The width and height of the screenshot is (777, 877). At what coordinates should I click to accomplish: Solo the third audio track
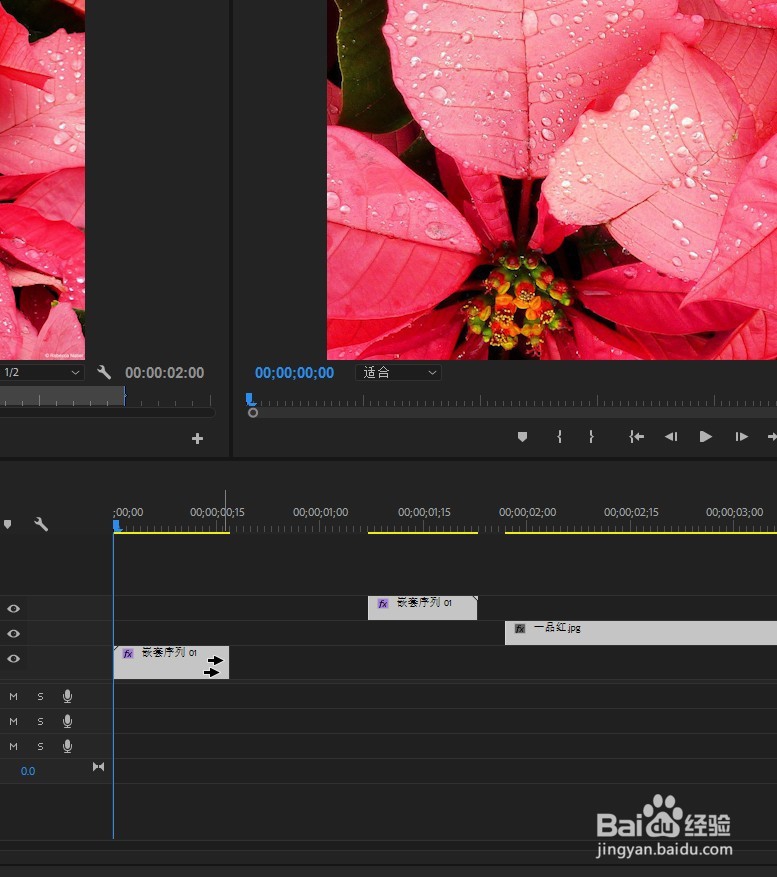pos(40,747)
